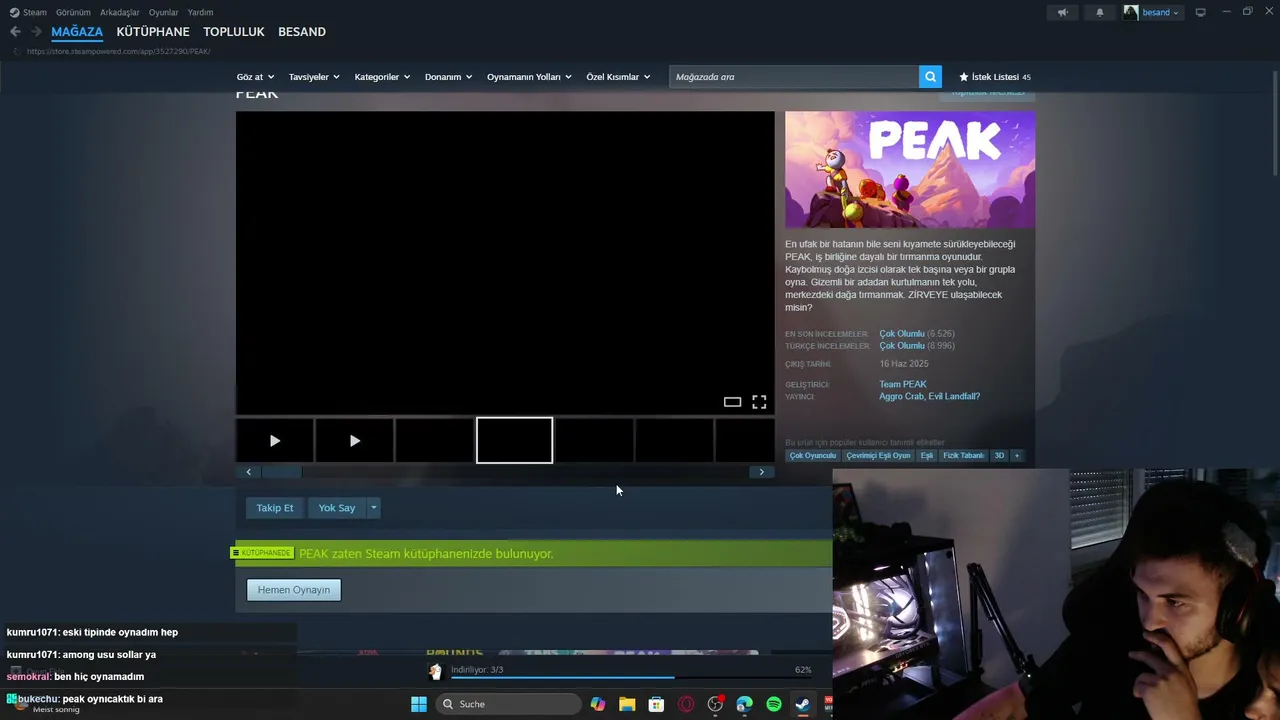
Task: Expand the Kategoriler dropdown
Action: click(x=383, y=77)
